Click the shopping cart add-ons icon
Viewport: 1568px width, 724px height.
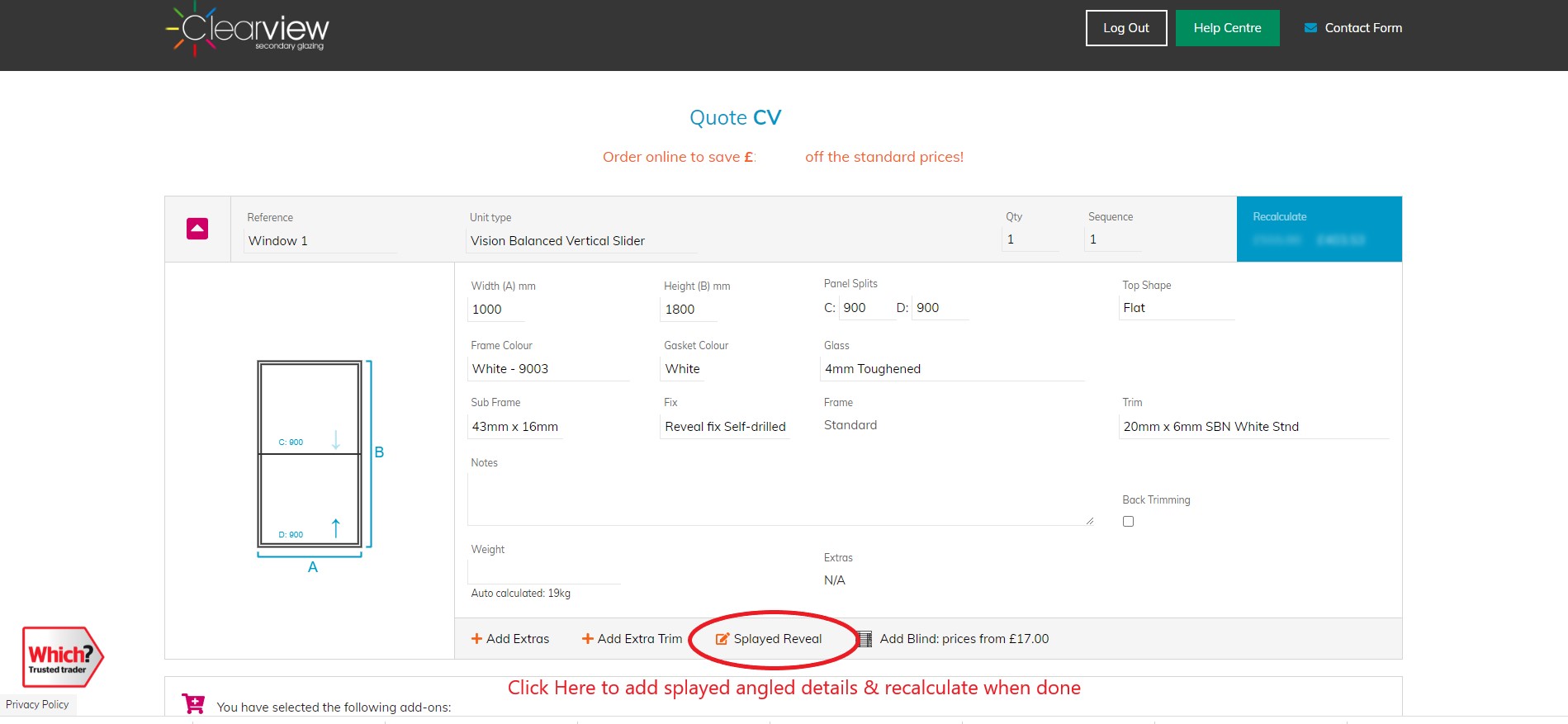coord(193,703)
